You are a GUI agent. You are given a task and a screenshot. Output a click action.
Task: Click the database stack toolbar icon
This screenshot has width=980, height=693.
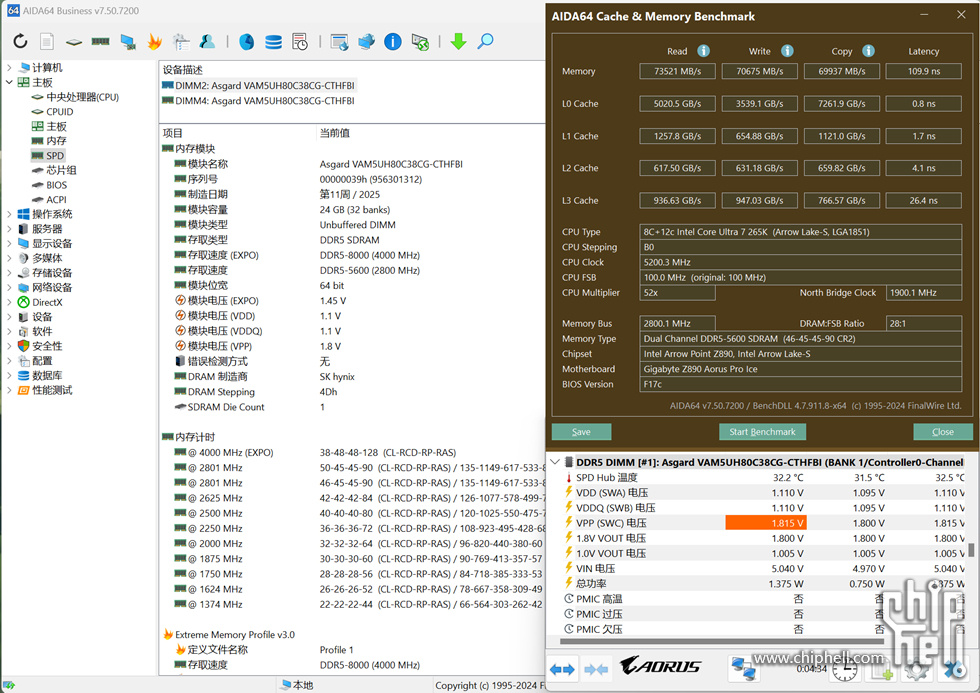click(x=273, y=42)
